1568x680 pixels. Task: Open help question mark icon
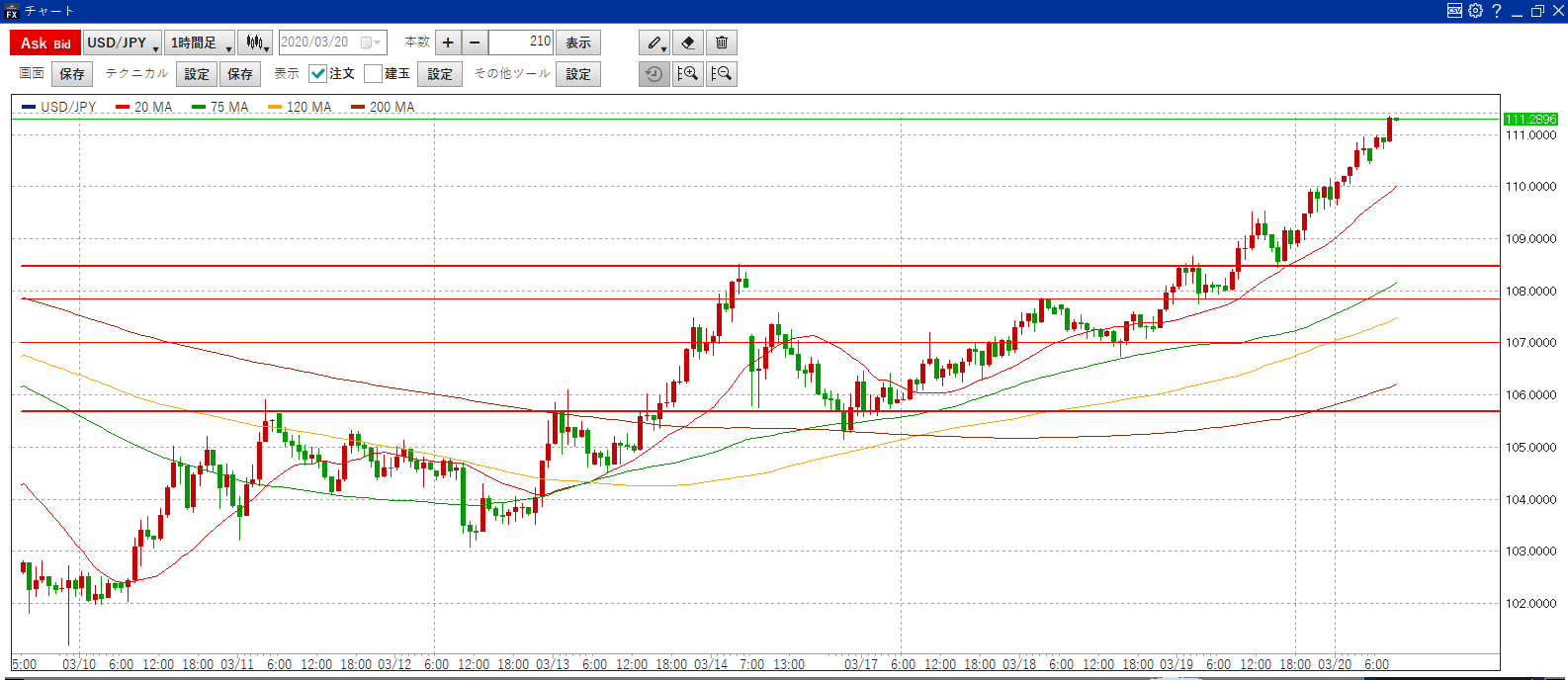[x=1497, y=11]
